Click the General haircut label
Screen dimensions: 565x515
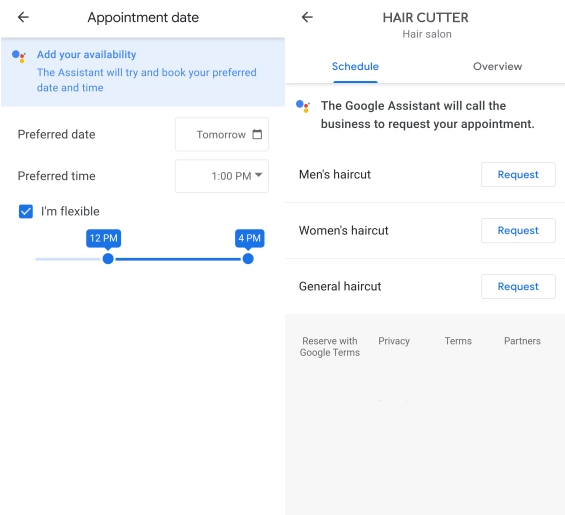340,287
